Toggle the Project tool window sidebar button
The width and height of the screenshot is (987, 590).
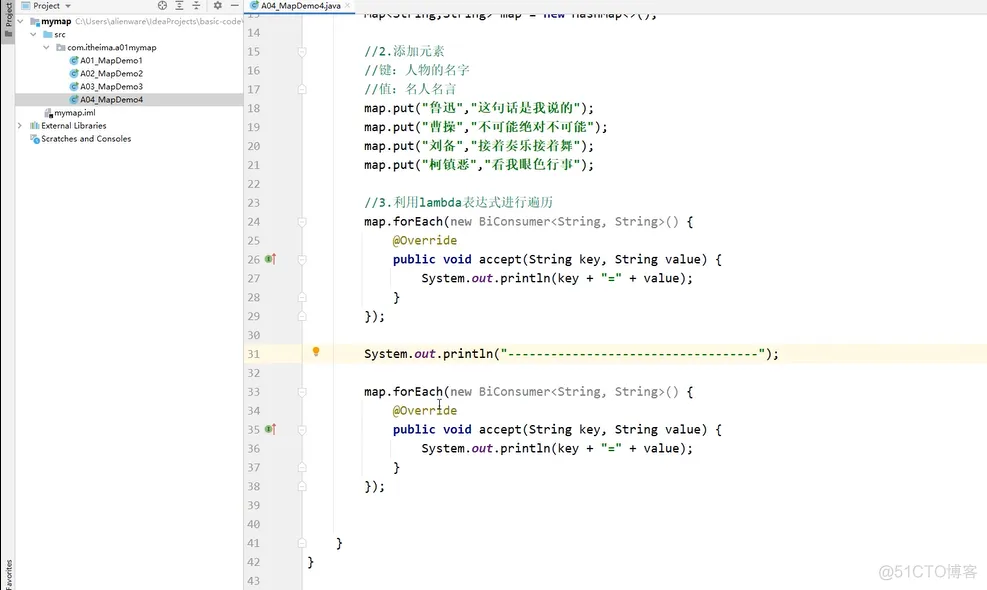coord(7,21)
